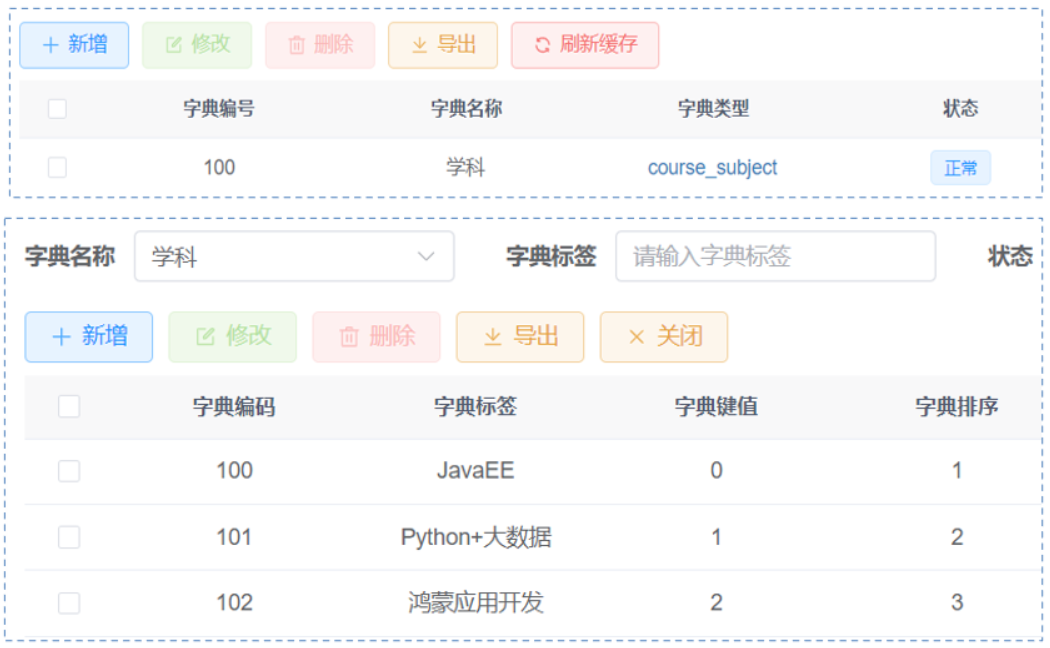Click the 导出 button in the top toolbar
Image resolution: width=1050 pixels, height=648 pixels.
pos(443,45)
